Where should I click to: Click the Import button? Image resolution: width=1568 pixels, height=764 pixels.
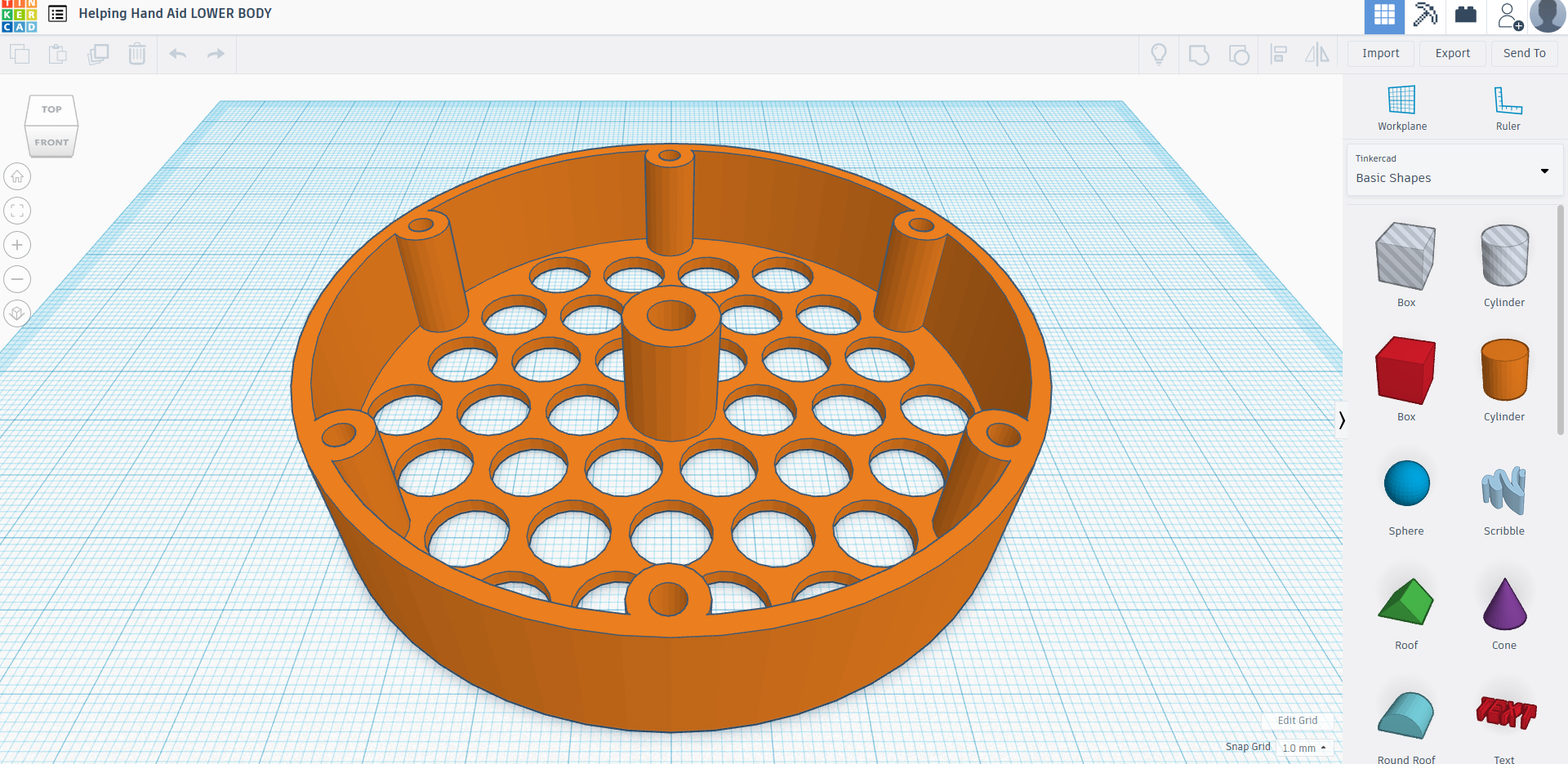pos(1381,53)
